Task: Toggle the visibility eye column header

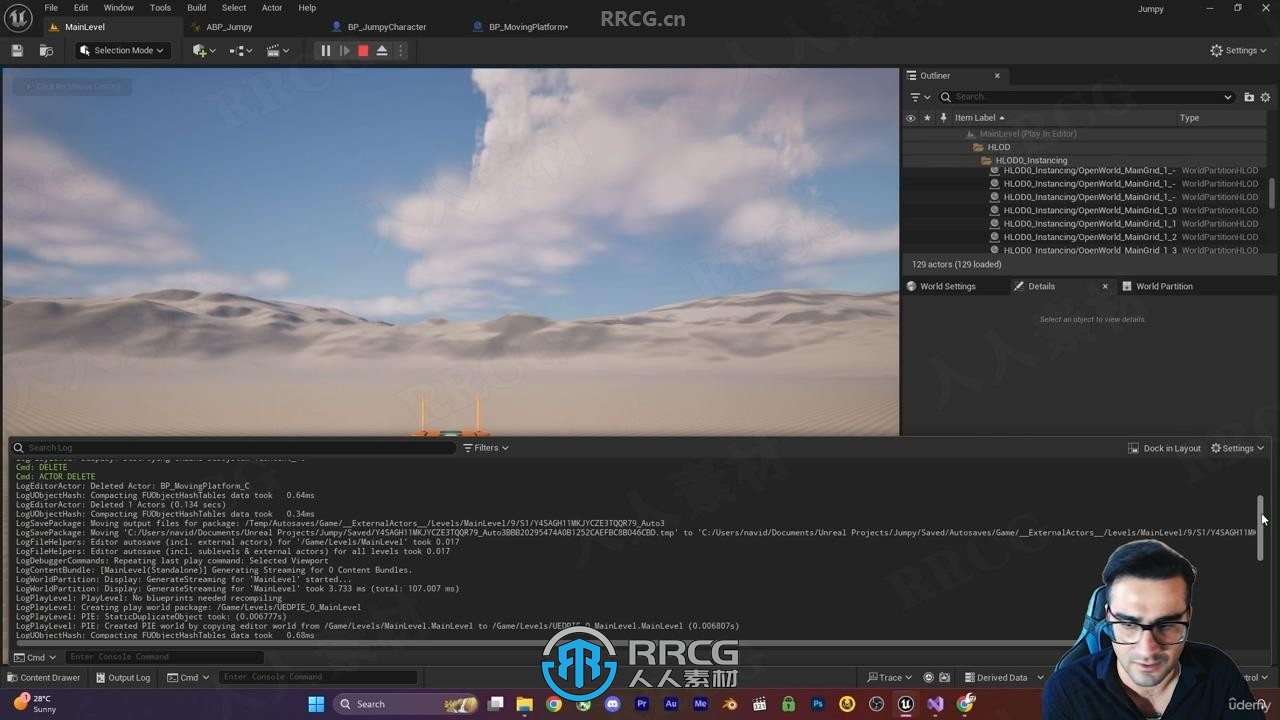Action: pos(910,118)
